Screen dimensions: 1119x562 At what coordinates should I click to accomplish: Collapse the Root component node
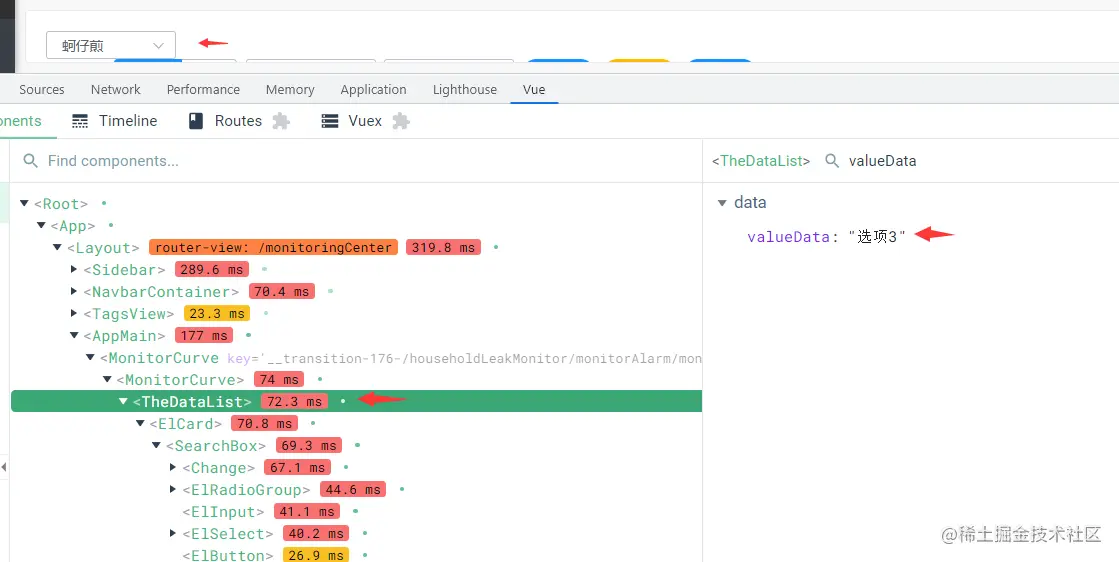coord(24,204)
